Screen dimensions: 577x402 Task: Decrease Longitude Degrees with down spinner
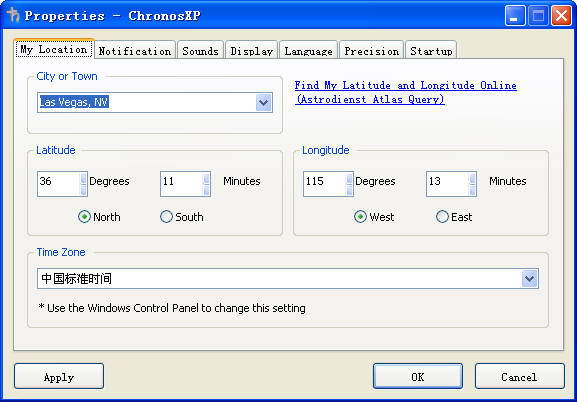pos(350,190)
